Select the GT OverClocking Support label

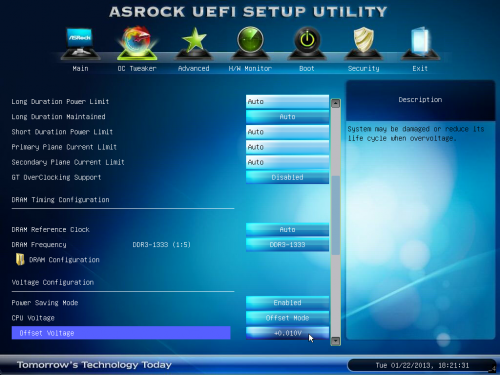point(56,177)
